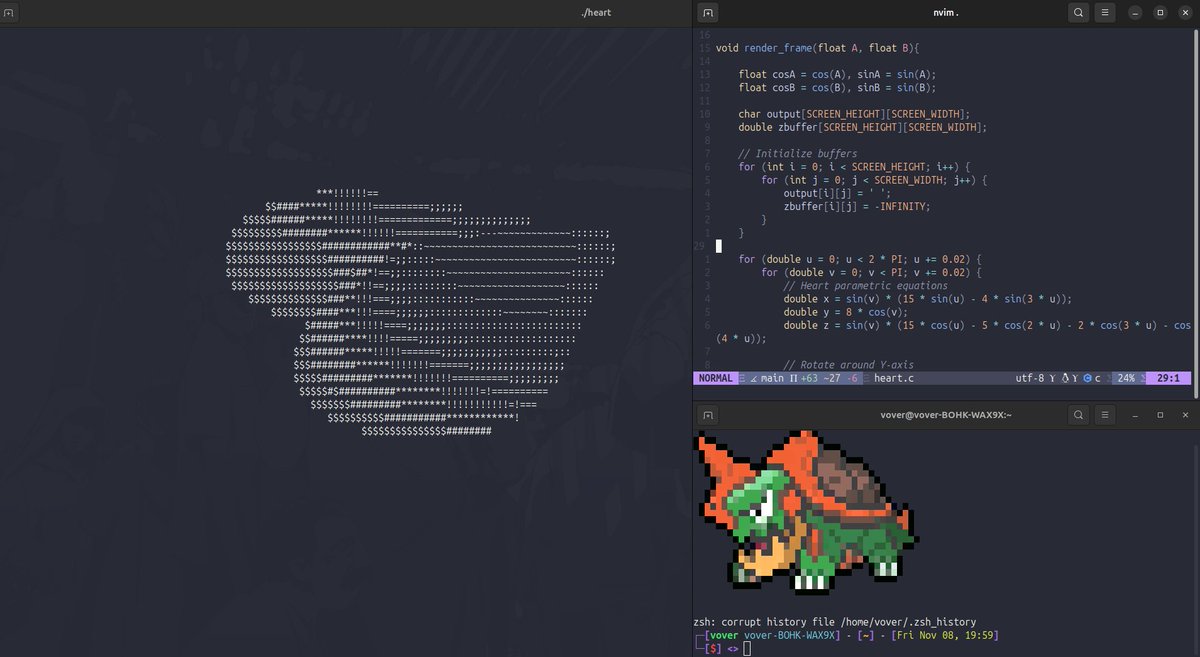1200x657 pixels.
Task: Click the '// Initialize buffers' comment
Action: tap(798, 153)
